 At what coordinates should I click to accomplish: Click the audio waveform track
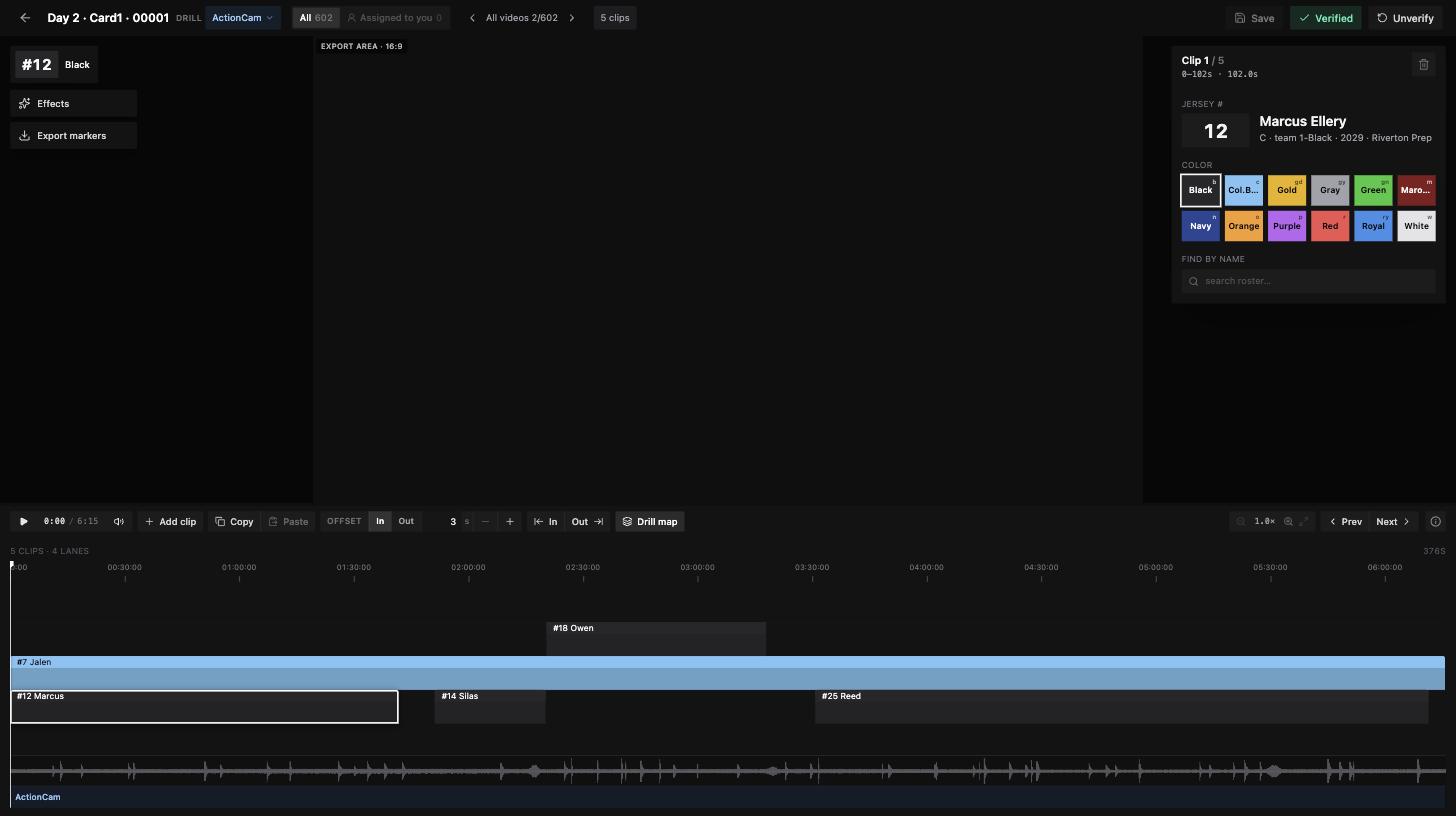tap(728, 771)
